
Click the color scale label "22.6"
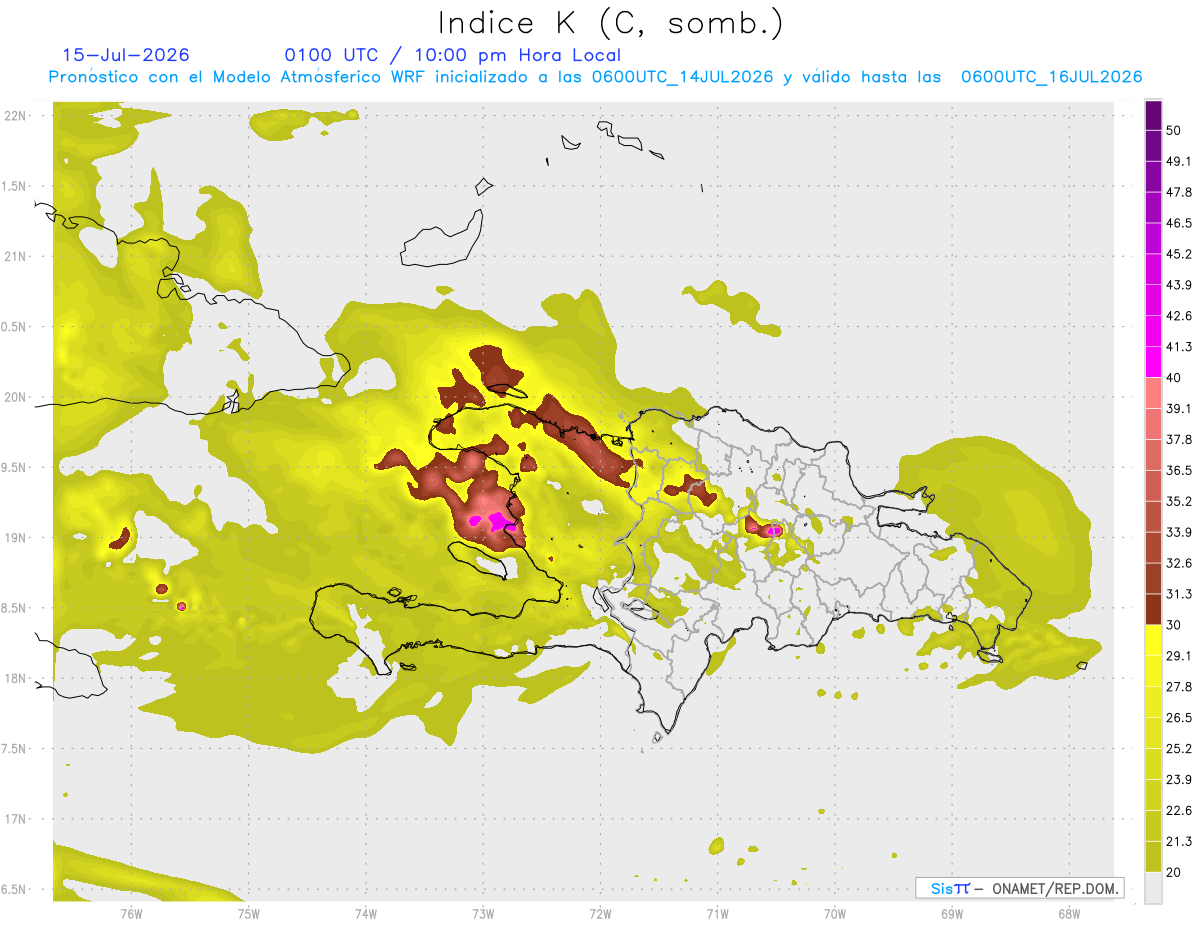1179,811
